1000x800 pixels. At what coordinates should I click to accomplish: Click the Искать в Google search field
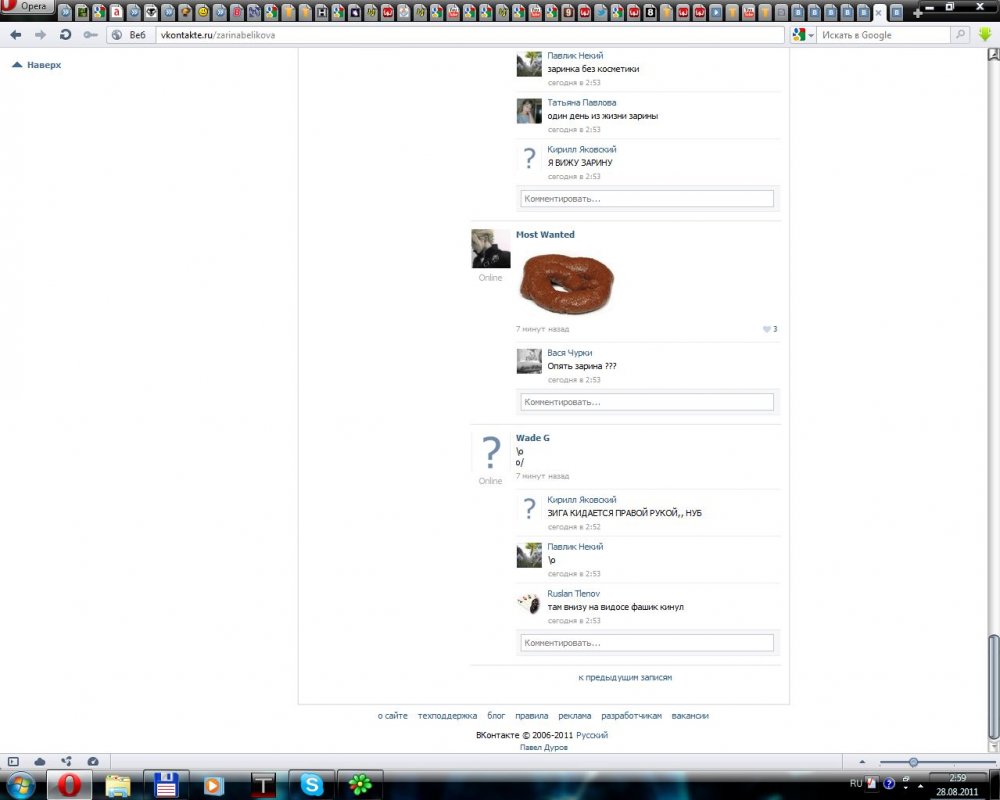[x=883, y=35]
